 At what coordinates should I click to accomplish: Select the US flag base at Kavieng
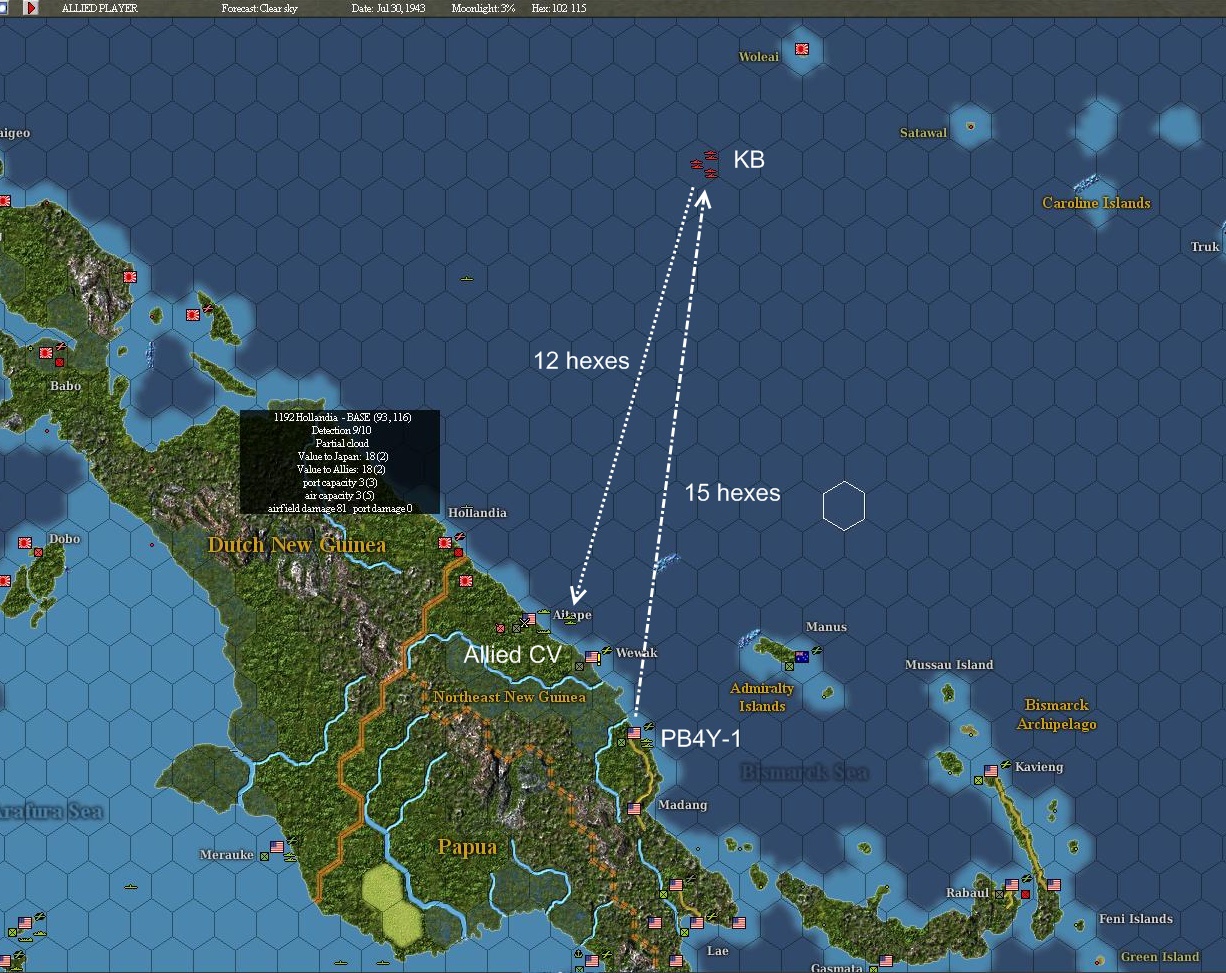991,771
